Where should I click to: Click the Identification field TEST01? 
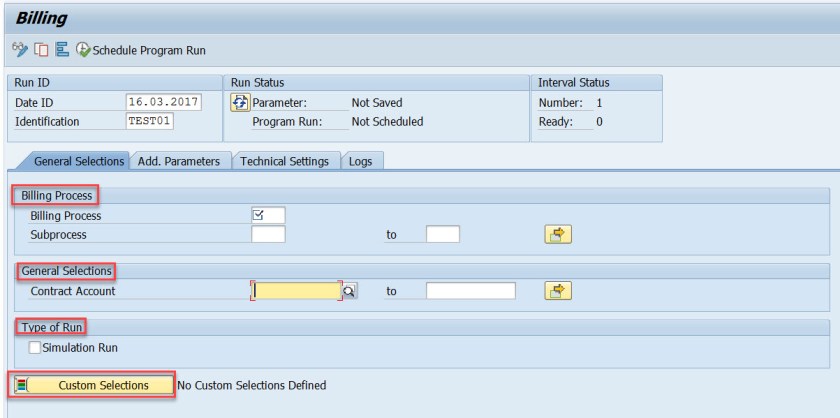coord(150,121)
